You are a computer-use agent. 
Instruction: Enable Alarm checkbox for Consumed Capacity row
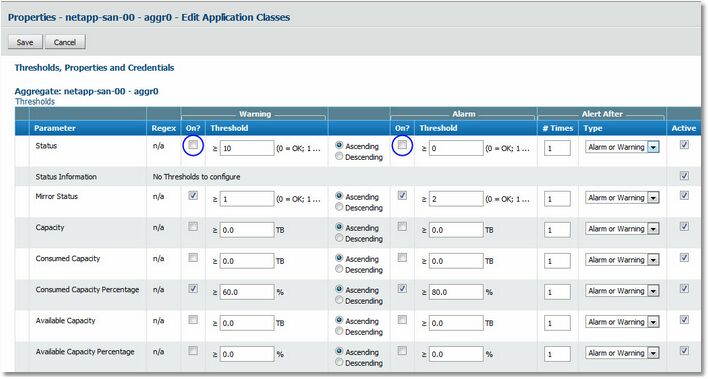click(x=402, y=257)
